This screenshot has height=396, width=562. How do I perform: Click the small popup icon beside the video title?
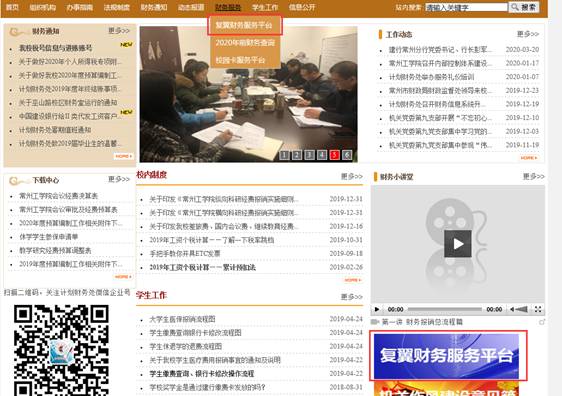pos(542,322)
